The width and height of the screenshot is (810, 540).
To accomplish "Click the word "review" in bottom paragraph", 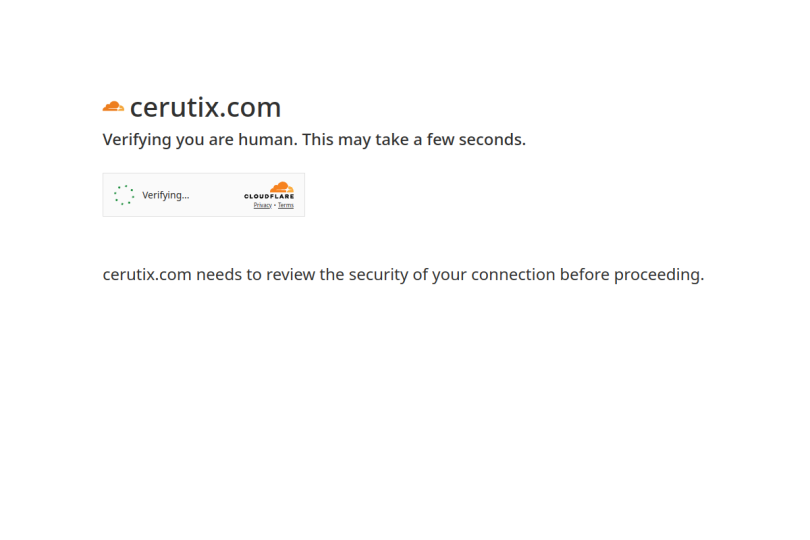I will coord(290,274).
